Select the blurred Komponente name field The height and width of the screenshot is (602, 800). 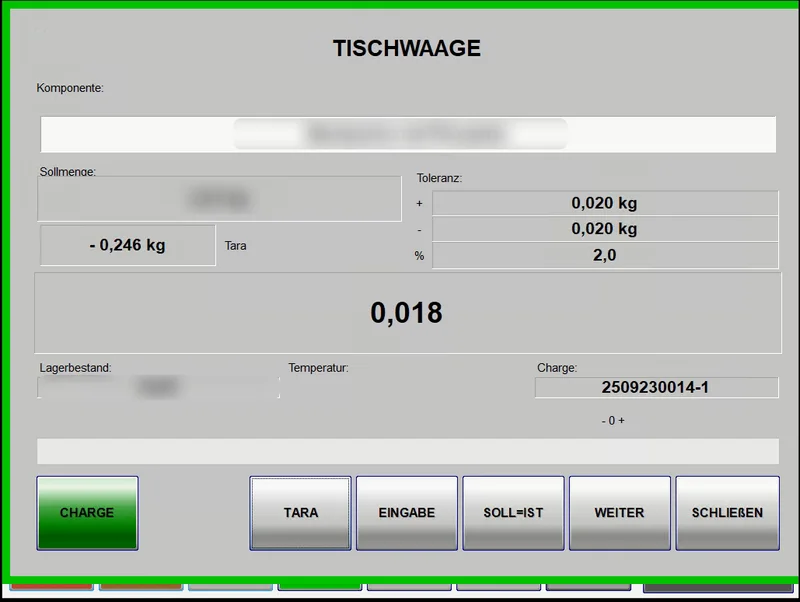[x=408, y=134]
